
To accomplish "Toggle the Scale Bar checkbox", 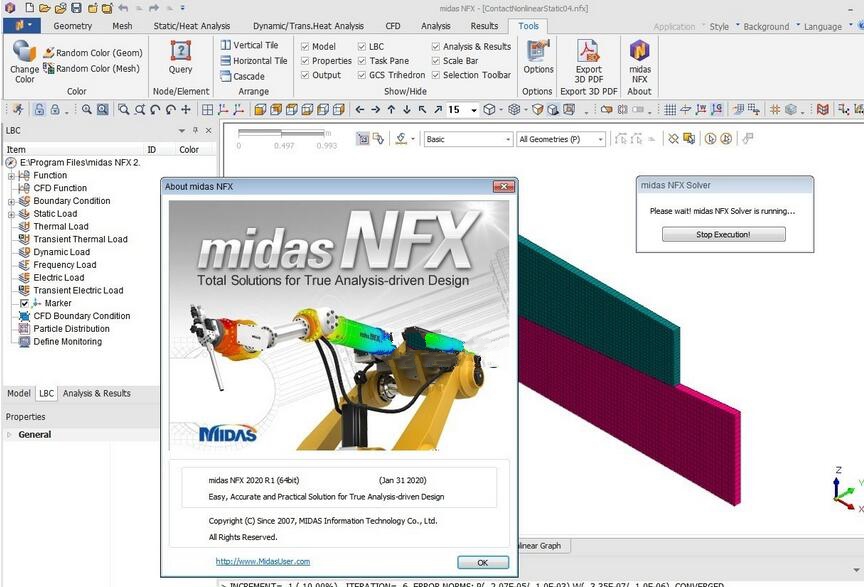I will pos(436,61).
